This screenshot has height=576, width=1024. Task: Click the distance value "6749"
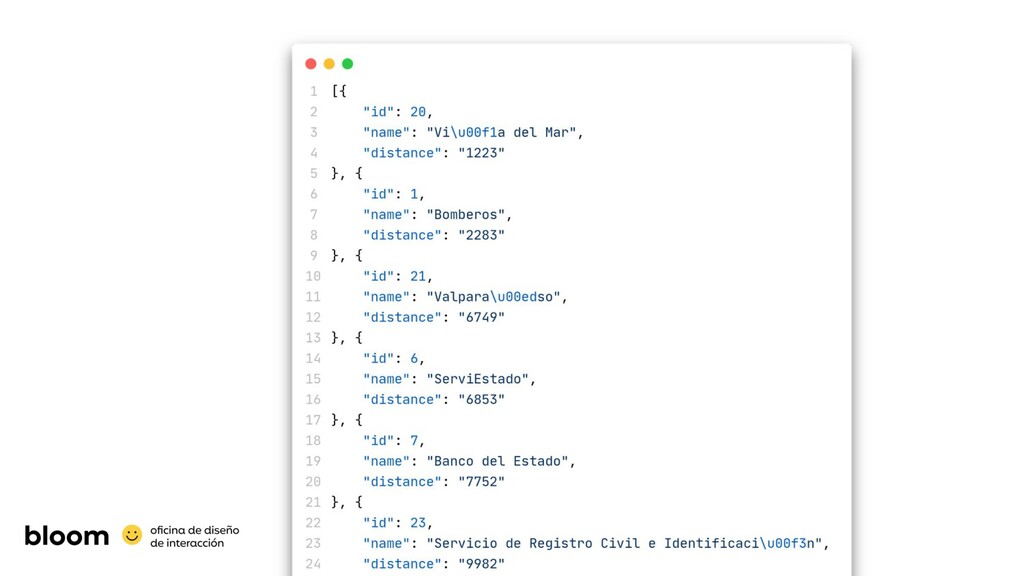point(481,317)
